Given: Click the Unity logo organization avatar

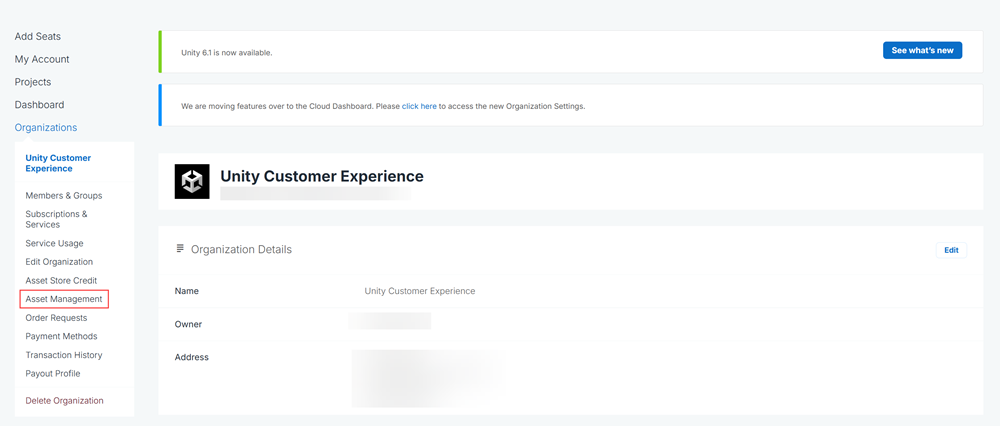Looking at the screenshot, I should 192,182.
